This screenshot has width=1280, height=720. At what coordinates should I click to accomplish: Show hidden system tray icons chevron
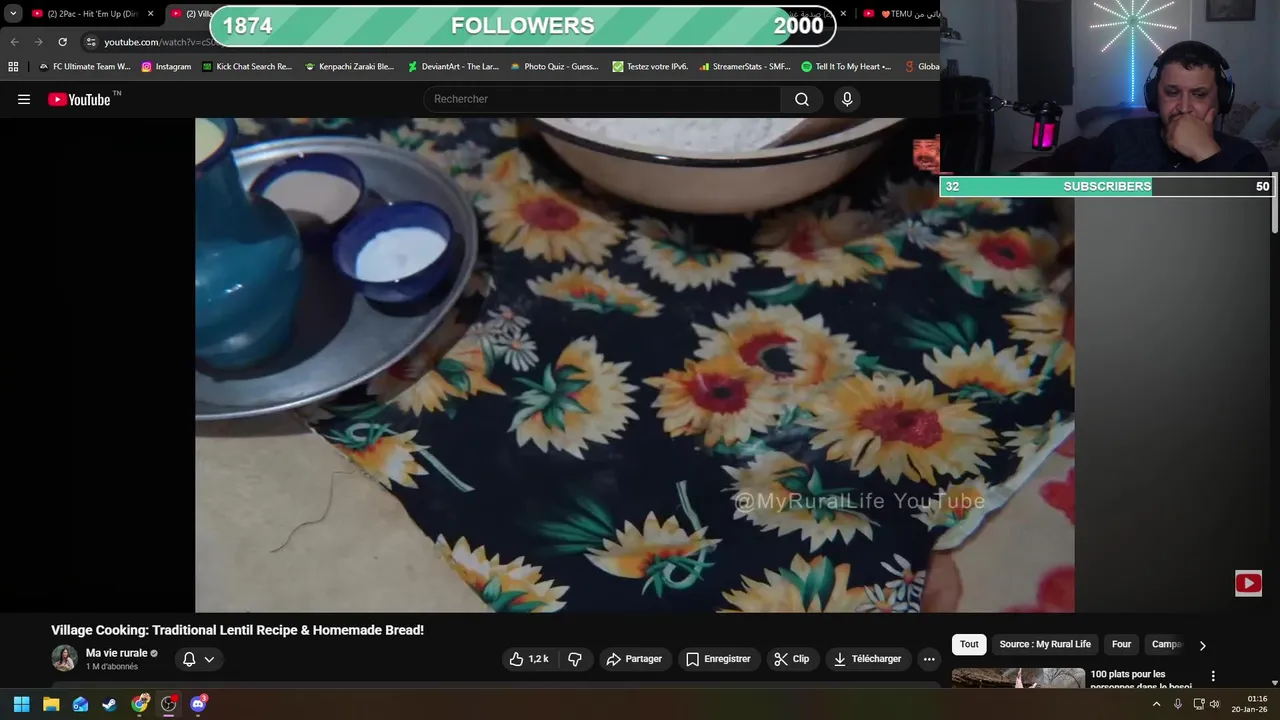[x=1156, y=704]
